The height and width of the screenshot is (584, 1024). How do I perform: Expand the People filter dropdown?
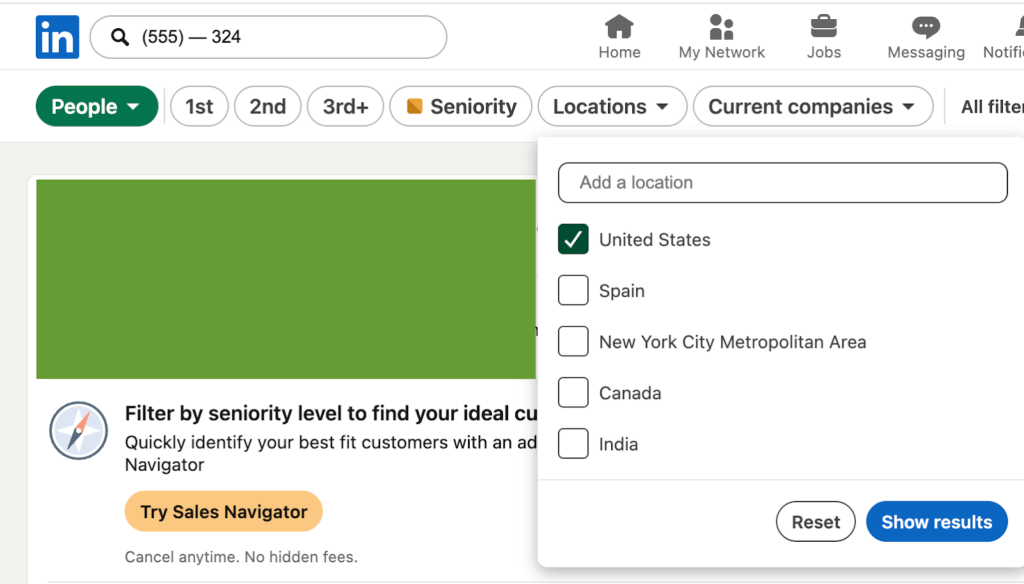click(x=96, y=107)
